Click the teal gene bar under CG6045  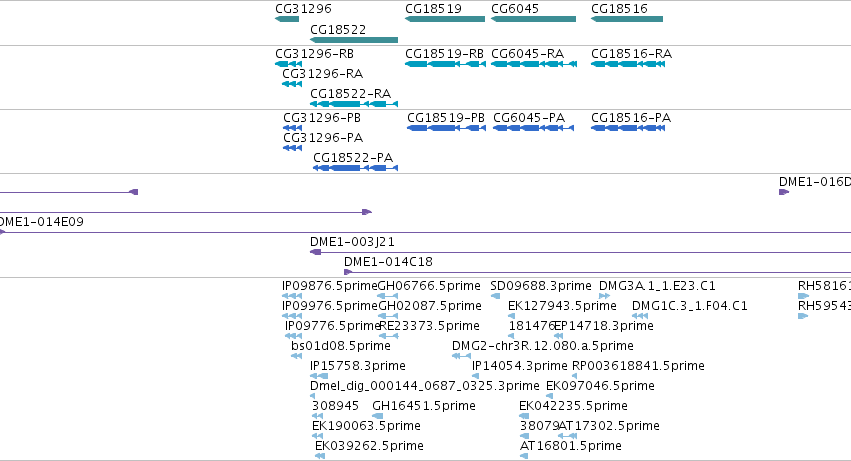534,19
